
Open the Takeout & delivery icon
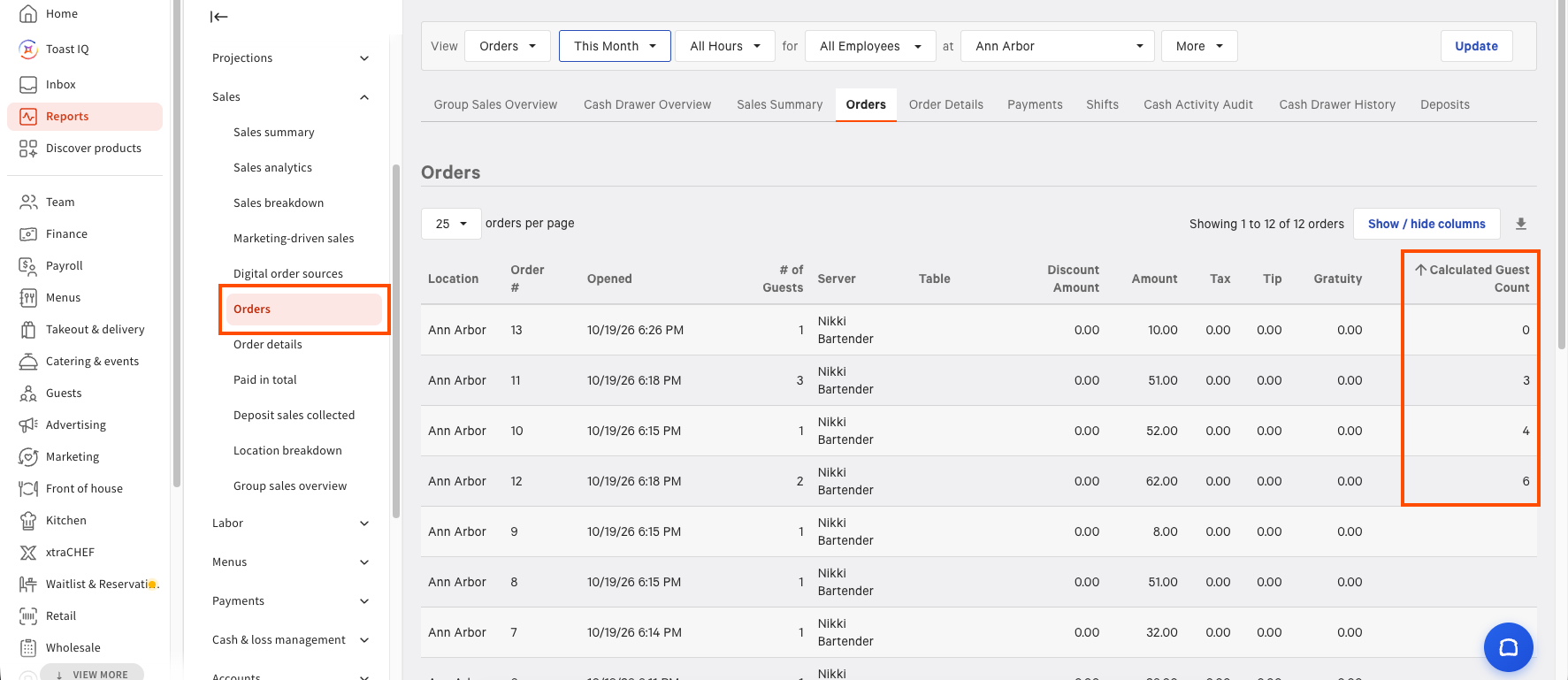click(28, 329)
